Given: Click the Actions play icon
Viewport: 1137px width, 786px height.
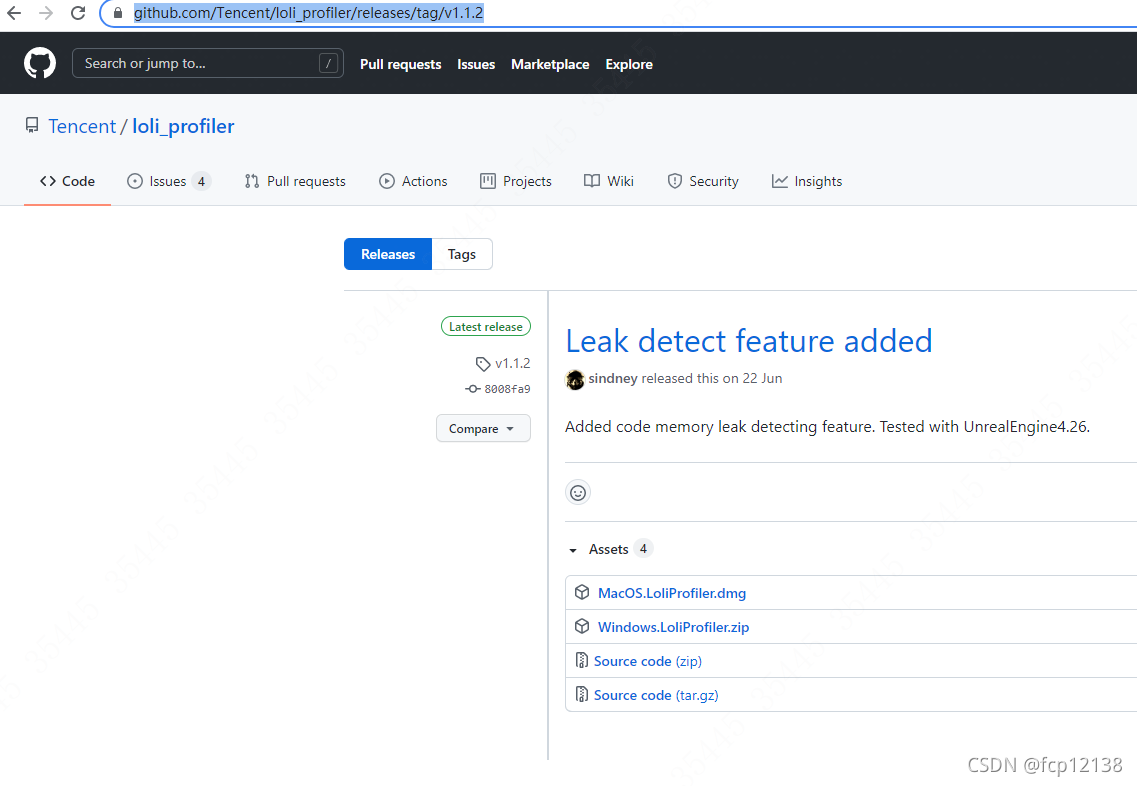Looking at the screenshot, I should [387, 181].
